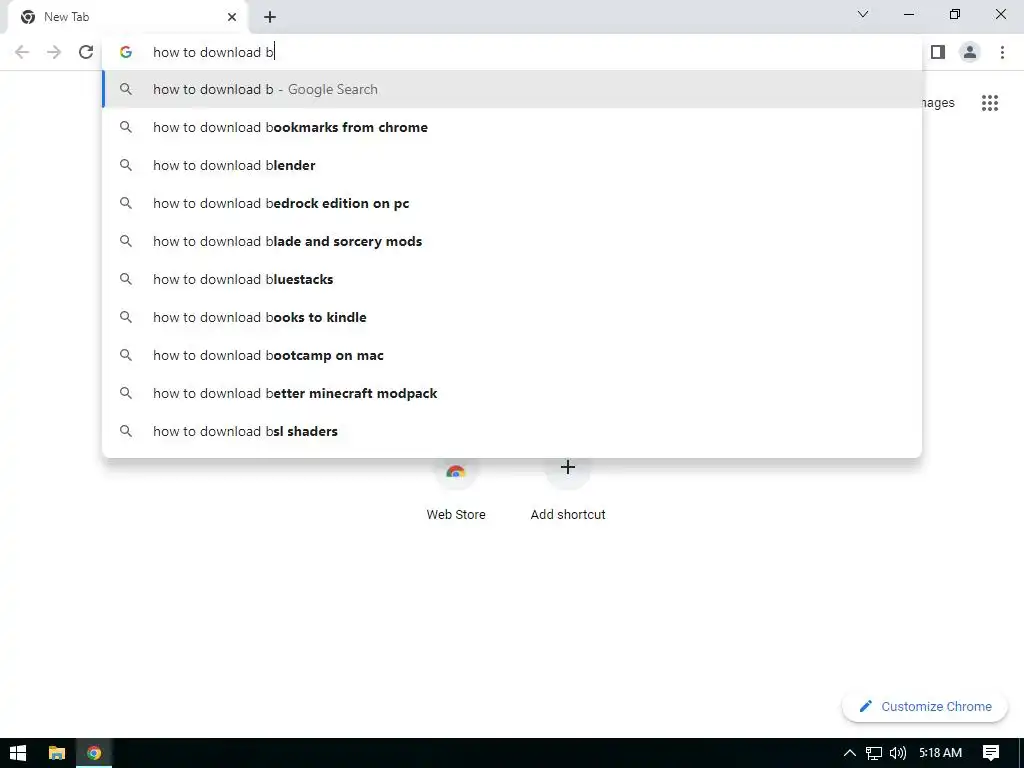This screenshot has height=768, width=1024.
Task: Open the Windows Start menu
Action: pos(18,753)
